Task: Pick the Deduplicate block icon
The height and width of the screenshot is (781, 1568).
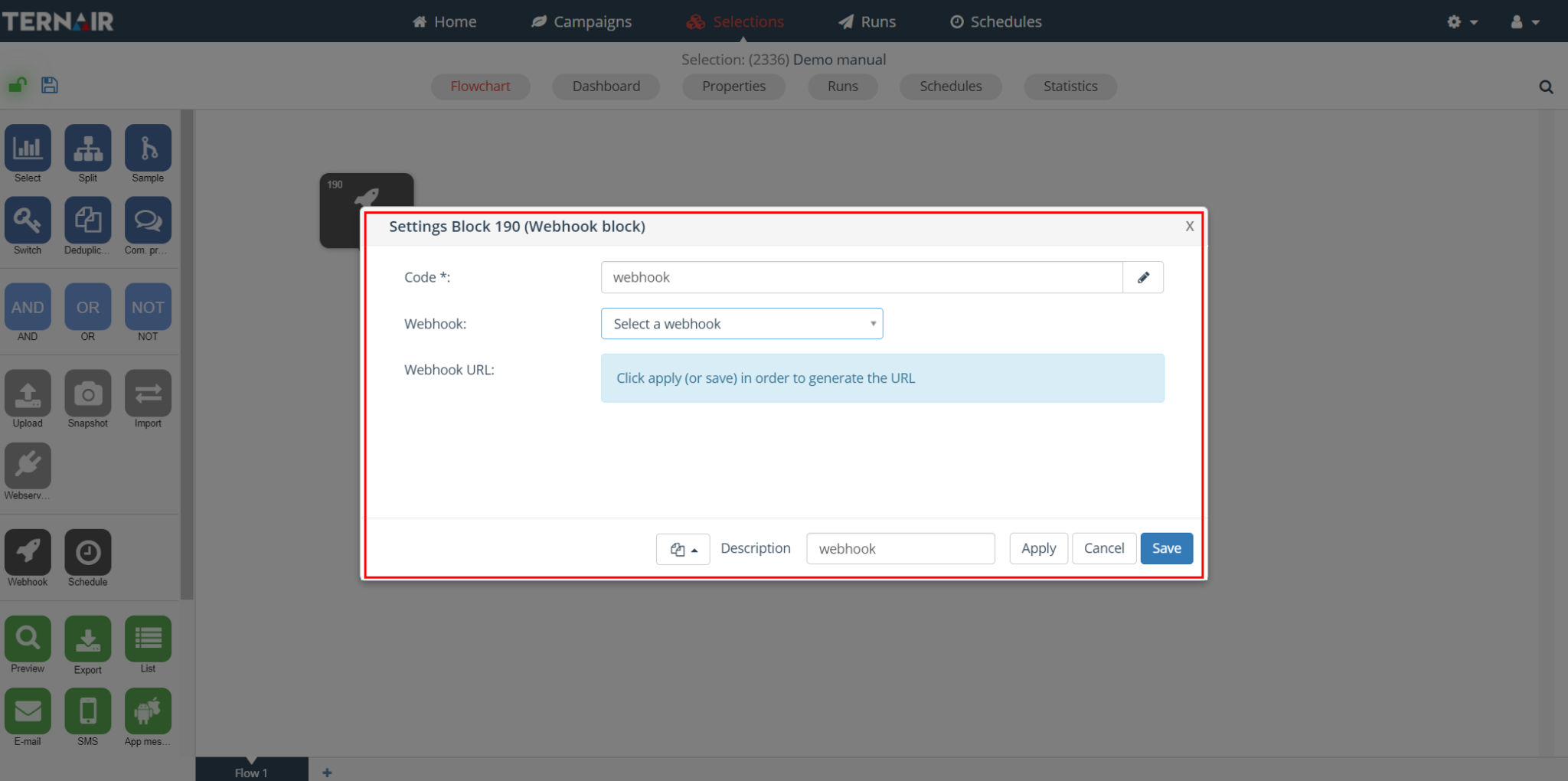Action: tap(88, 220)
